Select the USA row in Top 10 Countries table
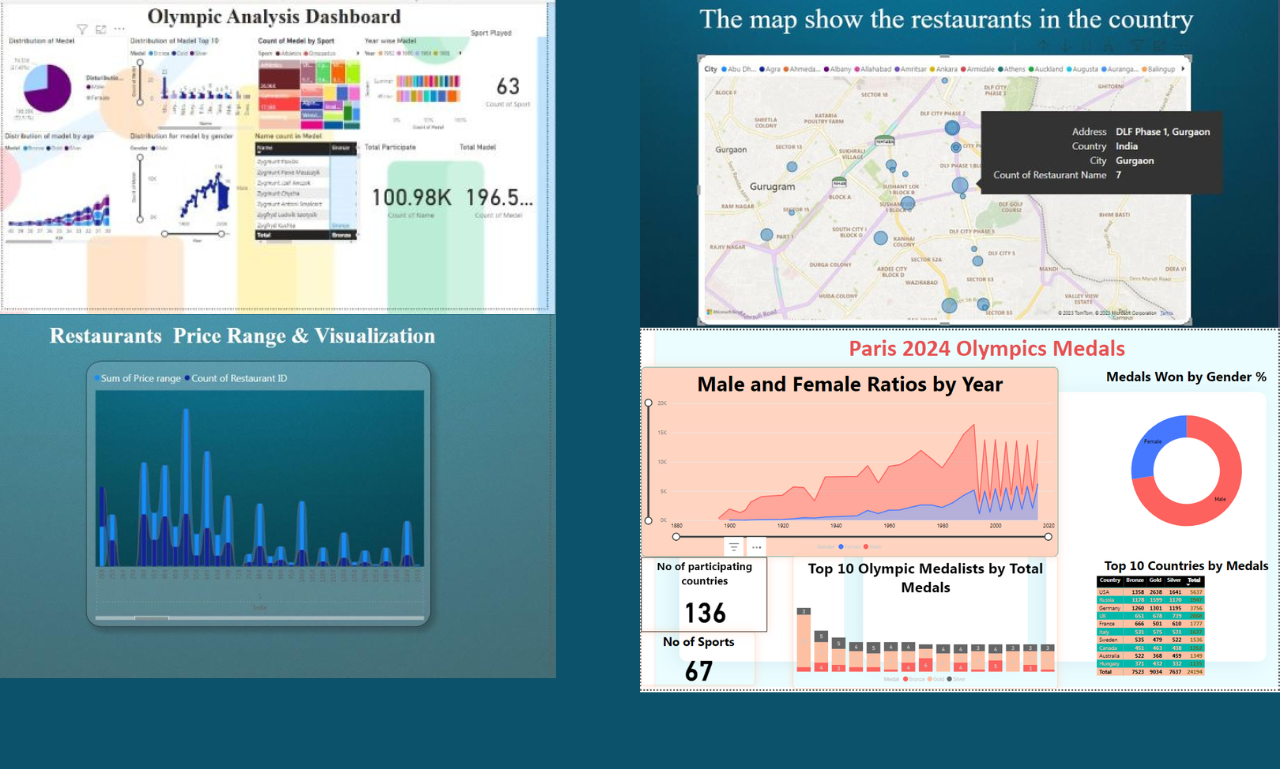Image resolution: width=1280 pixels, height=769 pixels. pyautogui.click(x=1150, y=592)
